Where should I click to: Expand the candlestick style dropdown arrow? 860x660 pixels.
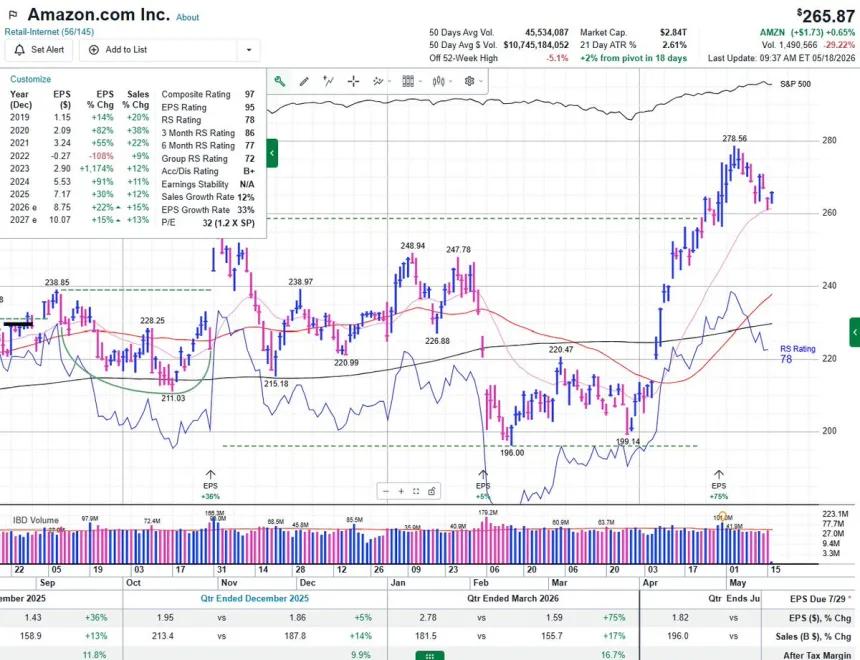(x=451, y=82)
